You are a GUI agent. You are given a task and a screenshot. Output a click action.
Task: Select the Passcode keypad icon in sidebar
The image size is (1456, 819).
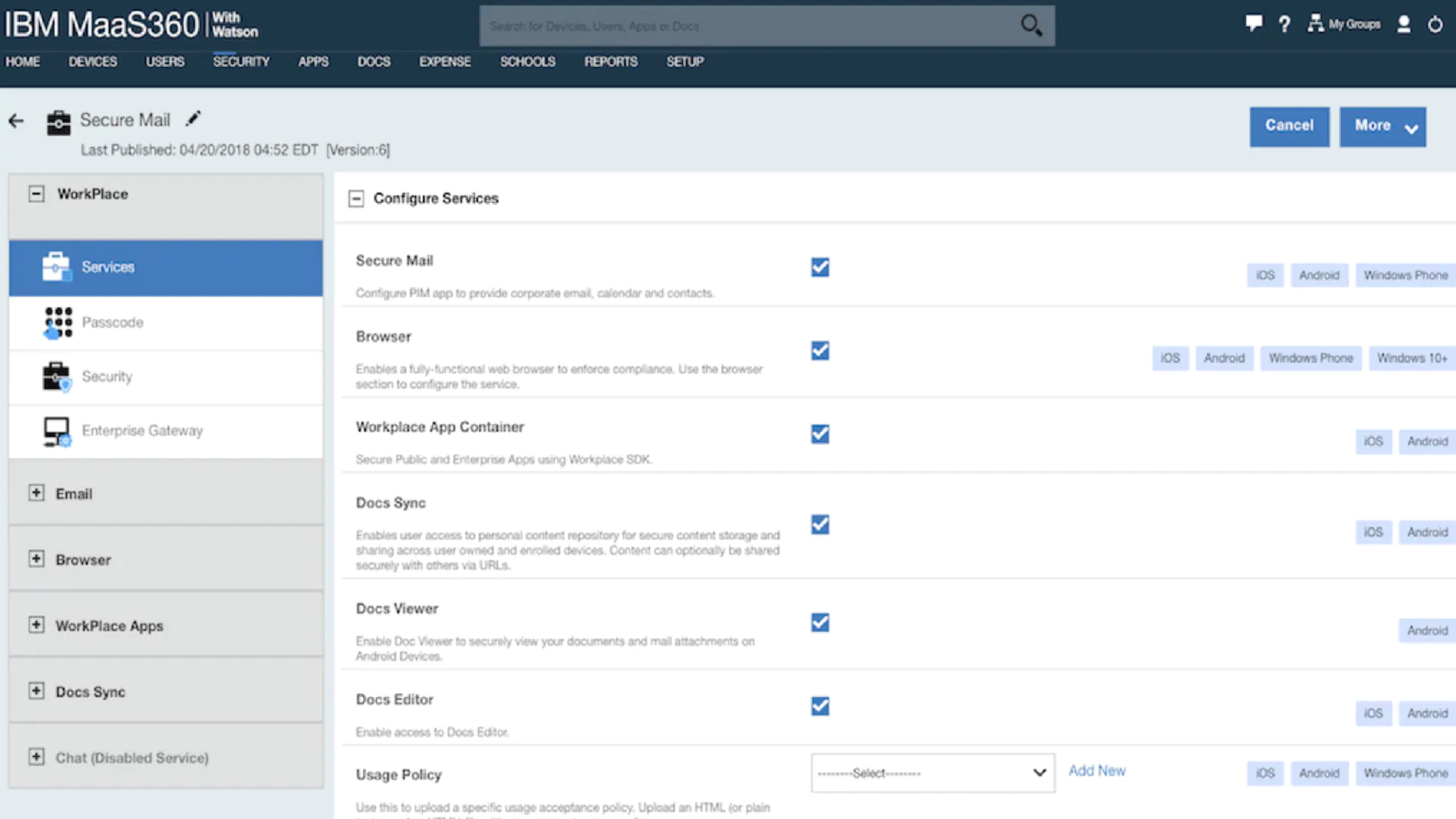click(x=58, y=322)
